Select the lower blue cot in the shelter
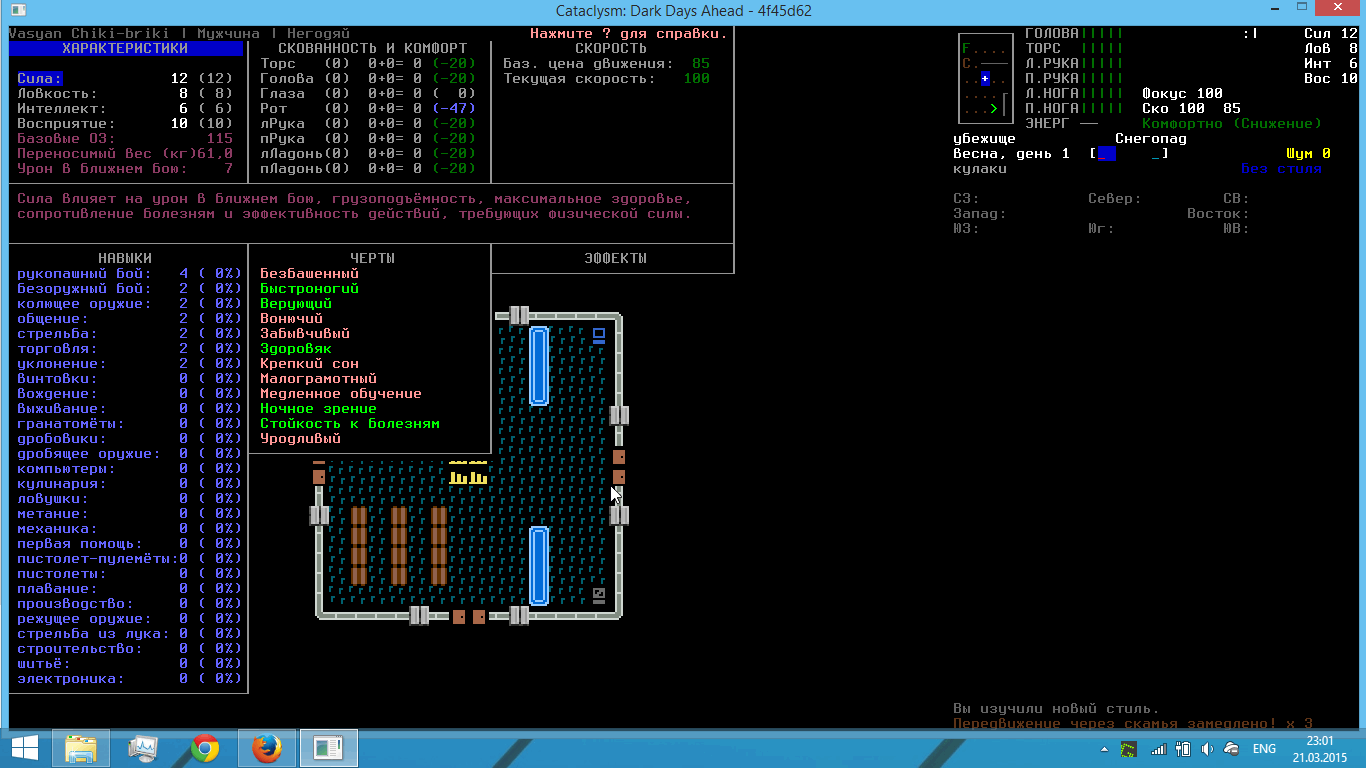1366x768 pixels. coord(539,566)
